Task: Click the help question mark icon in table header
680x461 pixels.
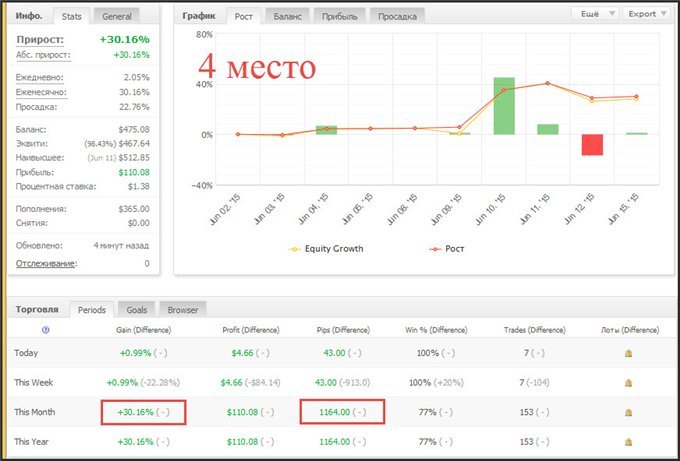Action: tap(46, 330)
